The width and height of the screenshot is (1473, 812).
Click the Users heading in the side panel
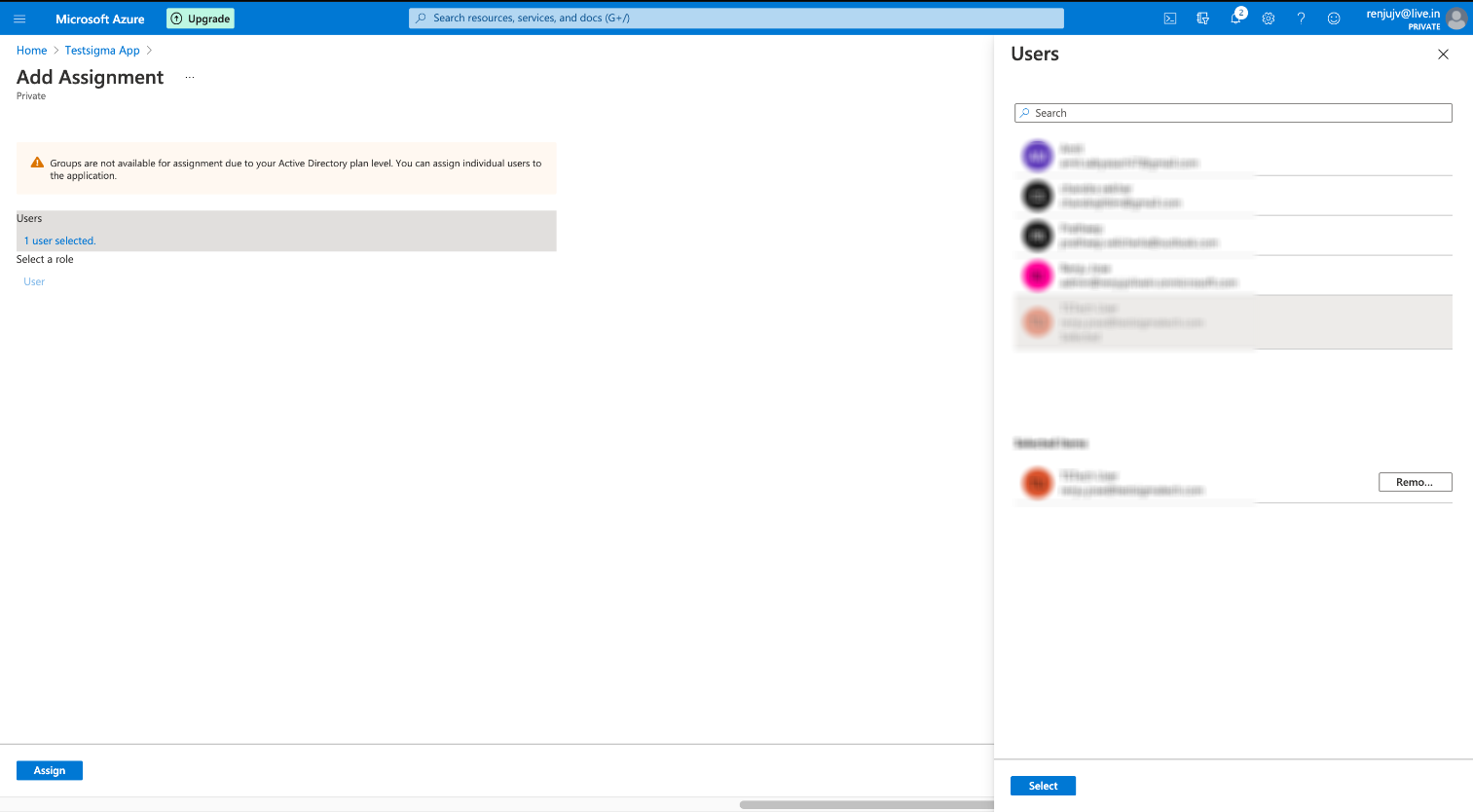click(x=1035, y=55)
